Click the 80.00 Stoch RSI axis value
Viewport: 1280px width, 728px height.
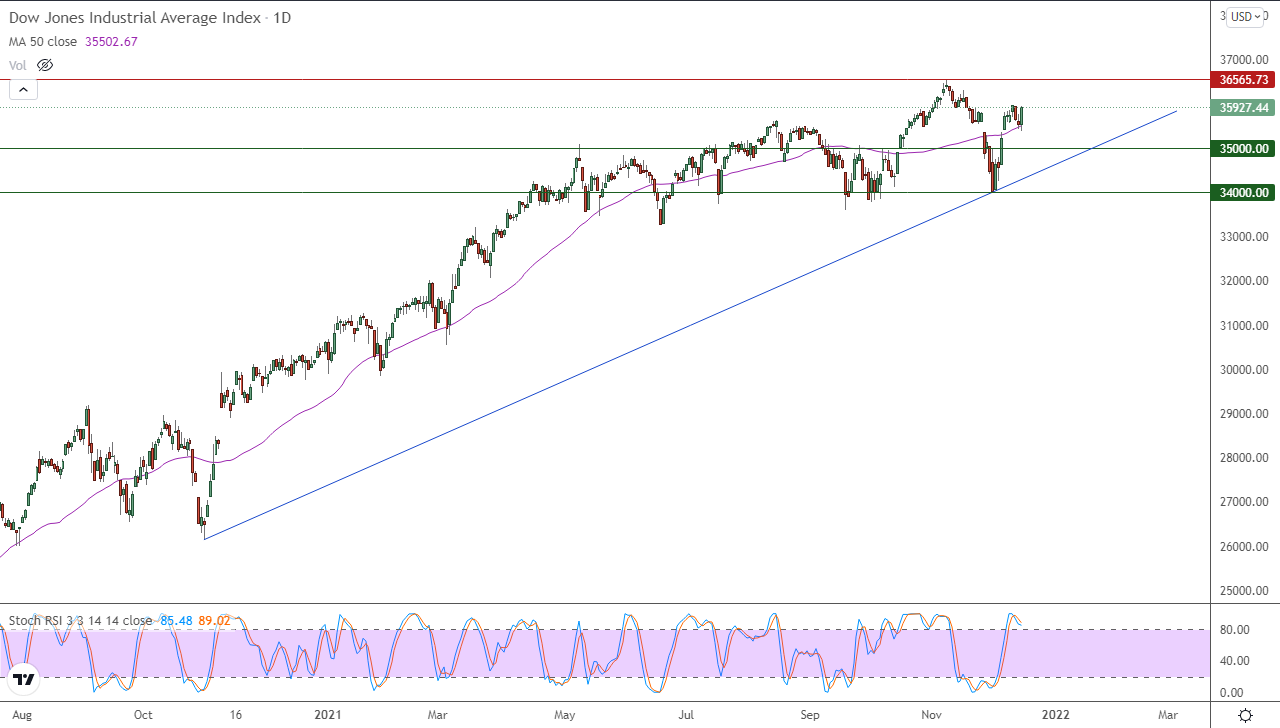pyautogui.click(x=1234, y=630)
